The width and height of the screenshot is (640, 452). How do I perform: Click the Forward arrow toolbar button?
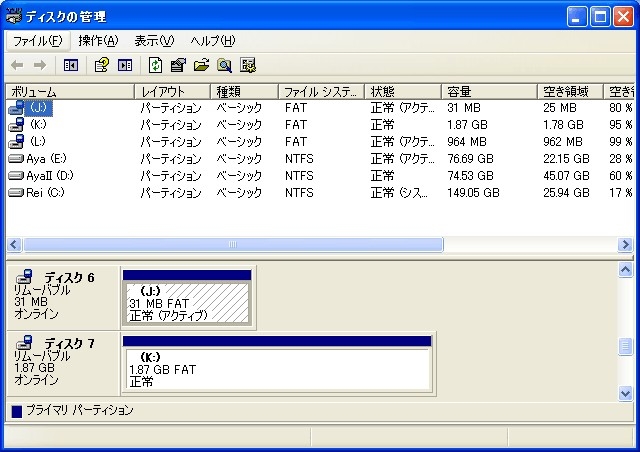(40, 65)
